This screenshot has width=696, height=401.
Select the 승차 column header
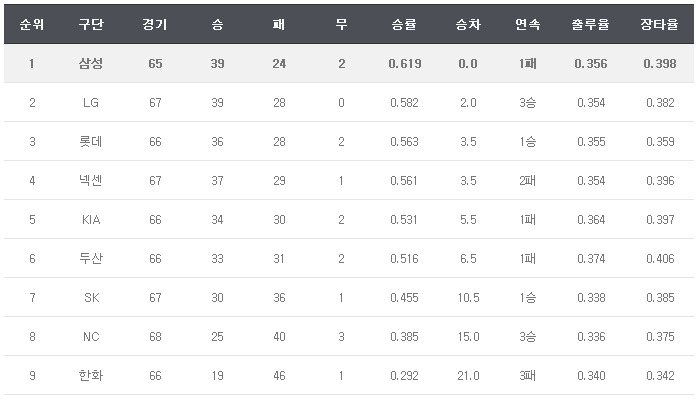coord(467,24)
